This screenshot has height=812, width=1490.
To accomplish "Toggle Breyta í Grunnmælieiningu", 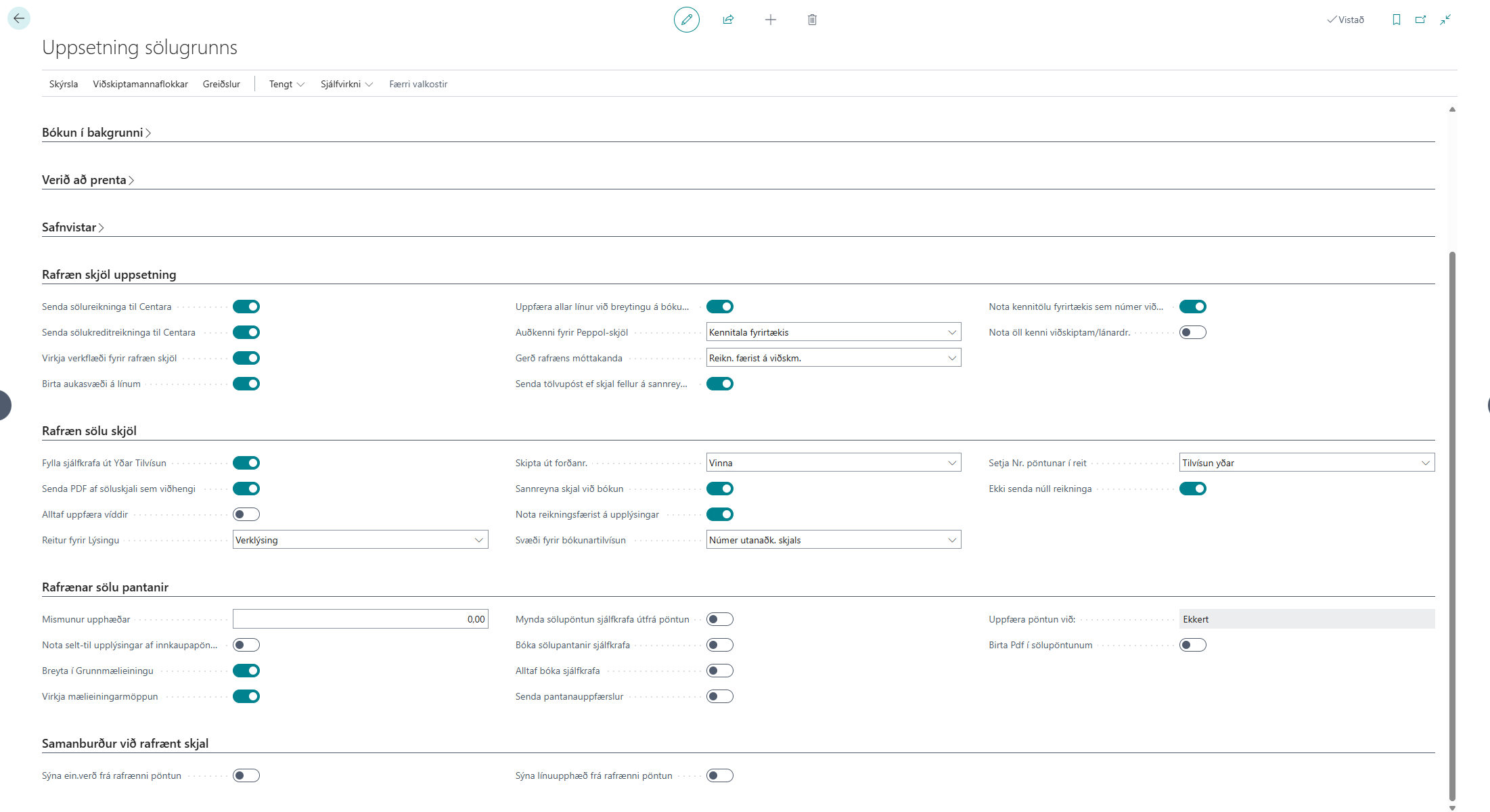I will coord(246,671).
